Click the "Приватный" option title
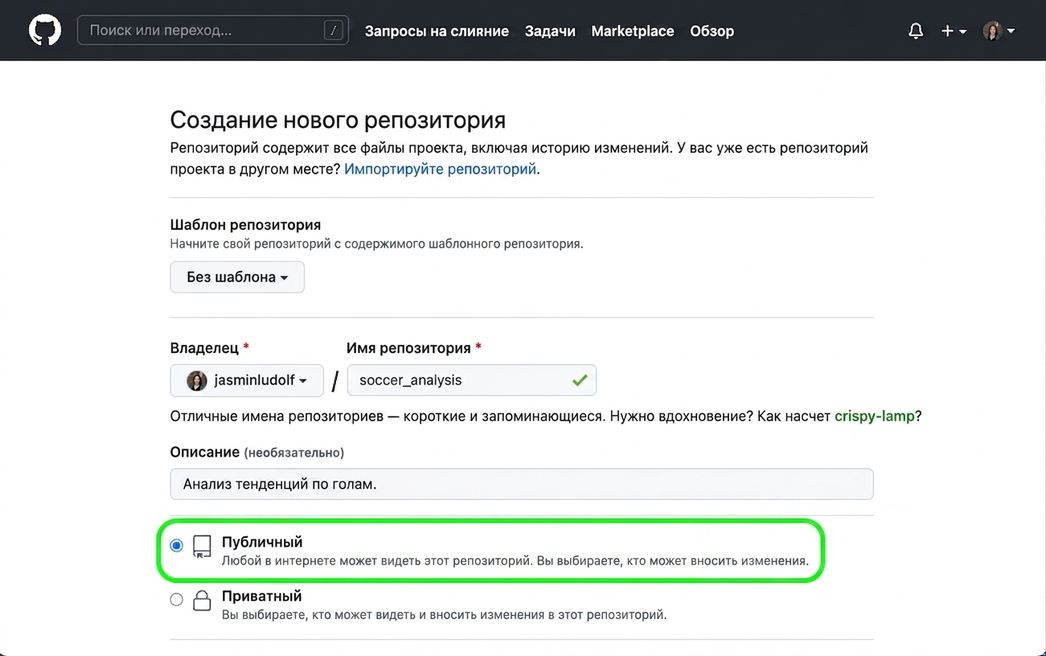This screenshot has height=656, width=1046. point(262,596)
